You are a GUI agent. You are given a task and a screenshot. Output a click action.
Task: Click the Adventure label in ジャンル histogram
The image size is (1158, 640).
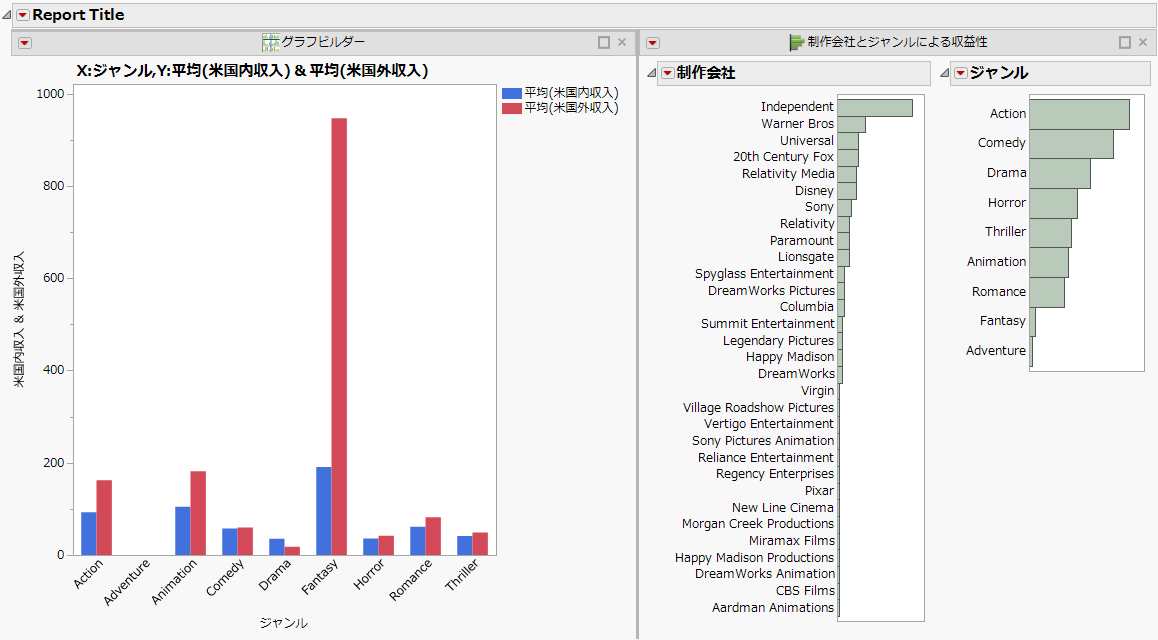[996, 351]
